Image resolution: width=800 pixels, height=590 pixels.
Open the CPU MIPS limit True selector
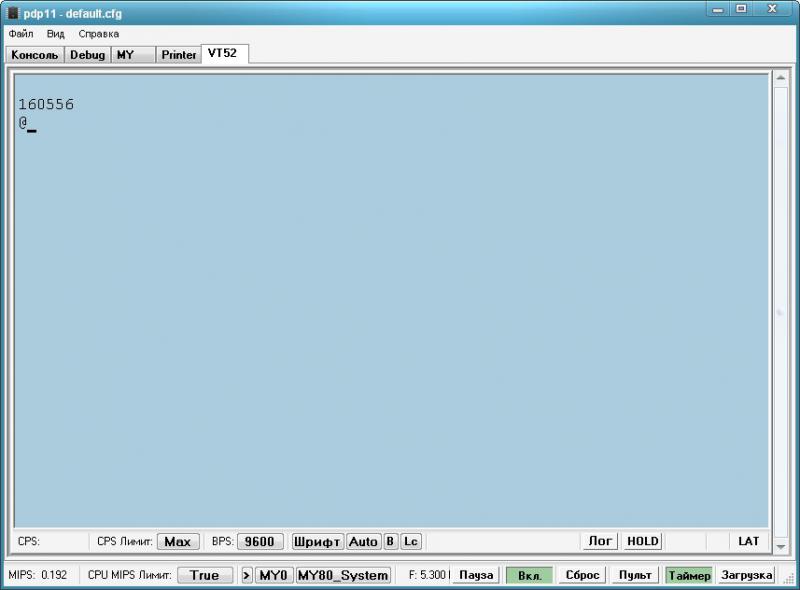204,575
